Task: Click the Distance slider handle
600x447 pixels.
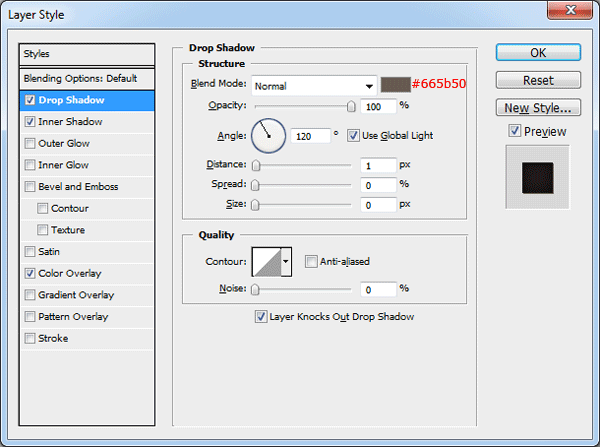Action: coord(256,165)
